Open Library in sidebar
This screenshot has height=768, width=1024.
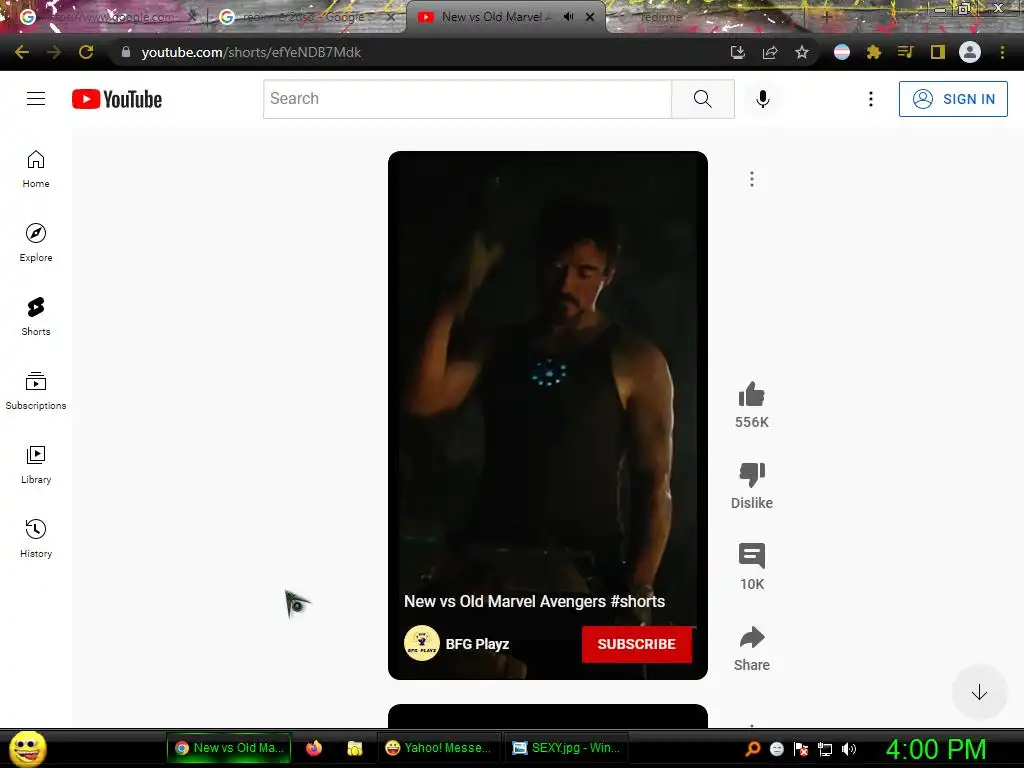[36, 464]
